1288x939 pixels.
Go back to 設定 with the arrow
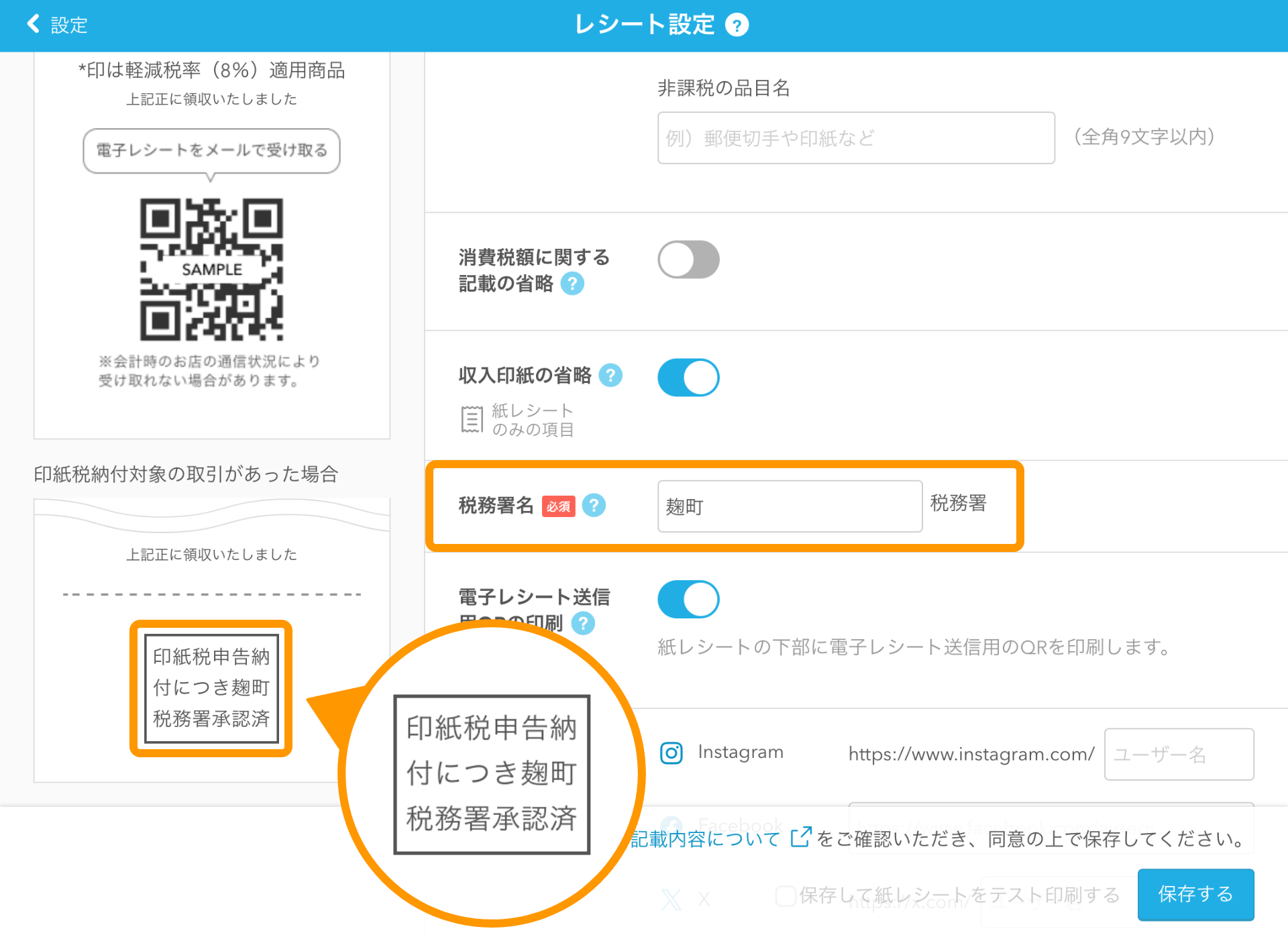tap(33, 24)
